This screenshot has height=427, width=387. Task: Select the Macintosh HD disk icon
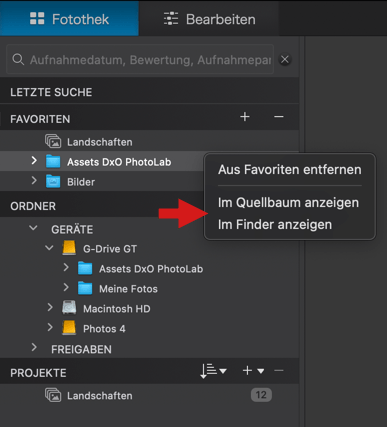tap(69, 308)
